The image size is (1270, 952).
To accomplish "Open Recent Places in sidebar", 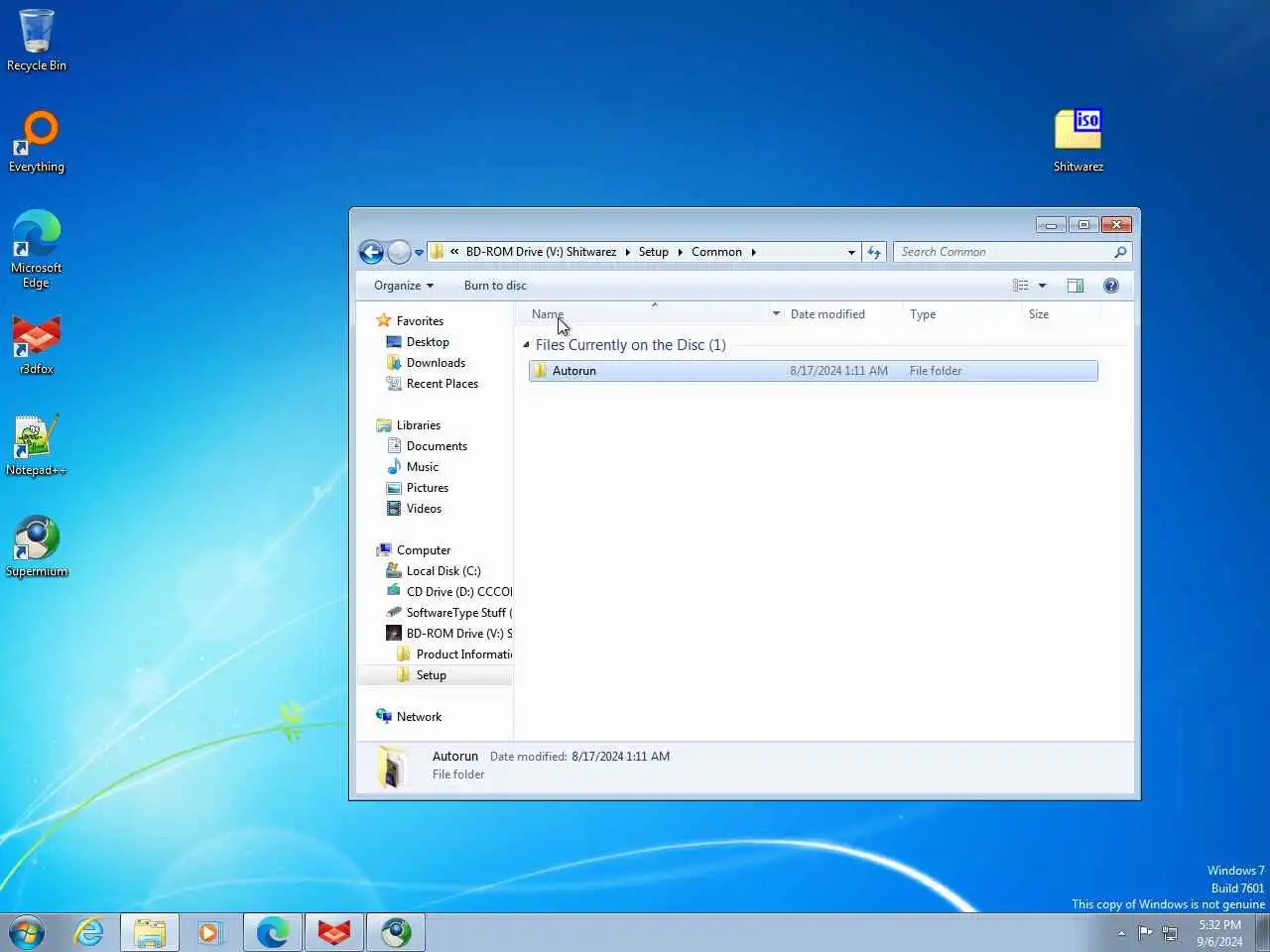I will coord(442,384).
